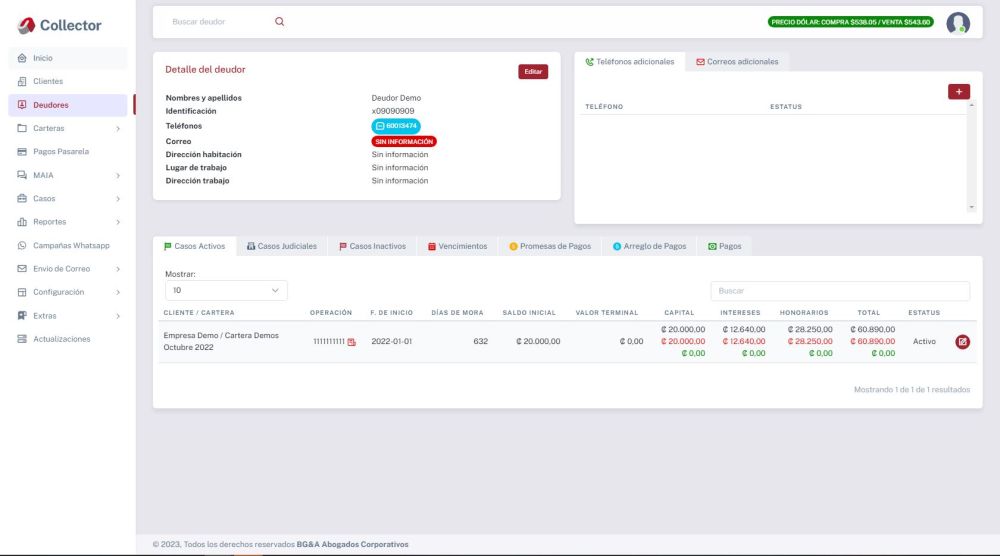Click the phone number badge 60013474

[396, 126]
